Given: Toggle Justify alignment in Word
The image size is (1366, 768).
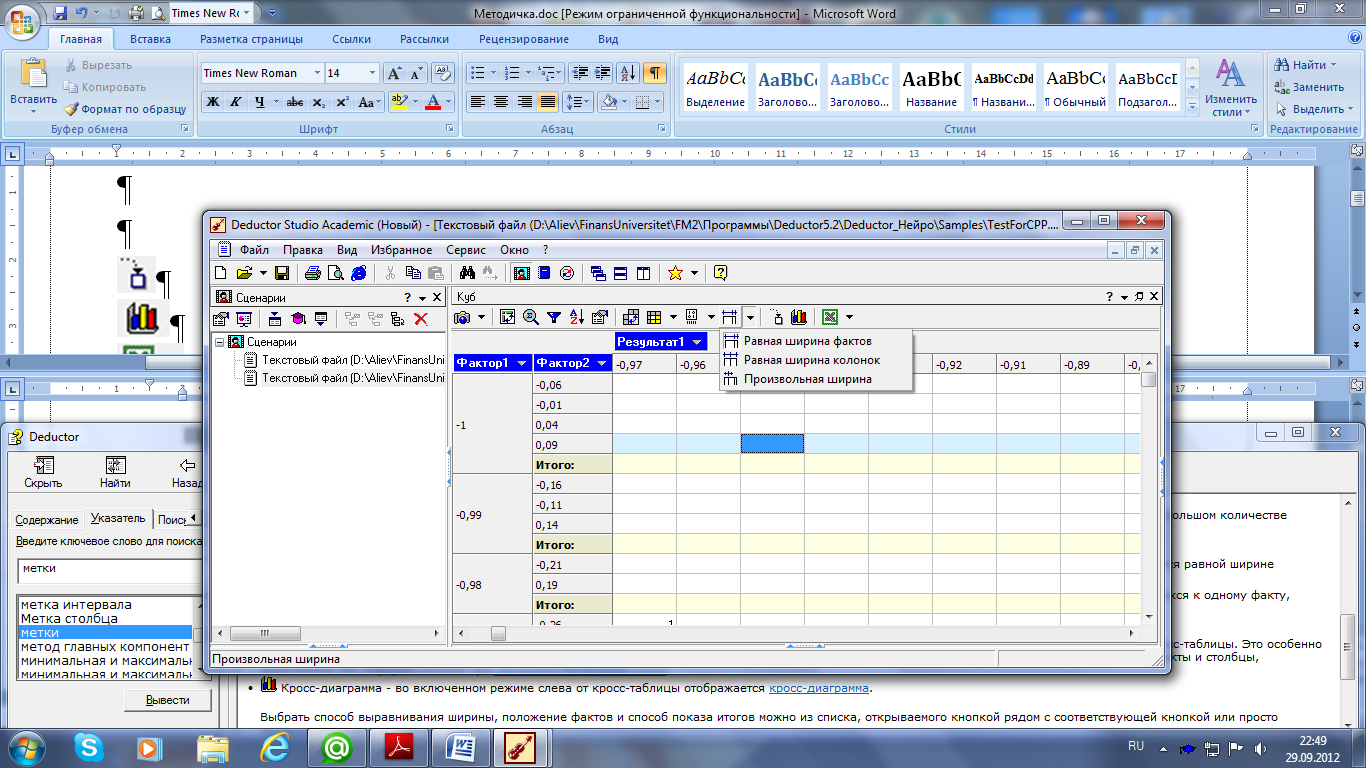Looking at the screenshot, I should pyautogui.click(x=547, y=102).
